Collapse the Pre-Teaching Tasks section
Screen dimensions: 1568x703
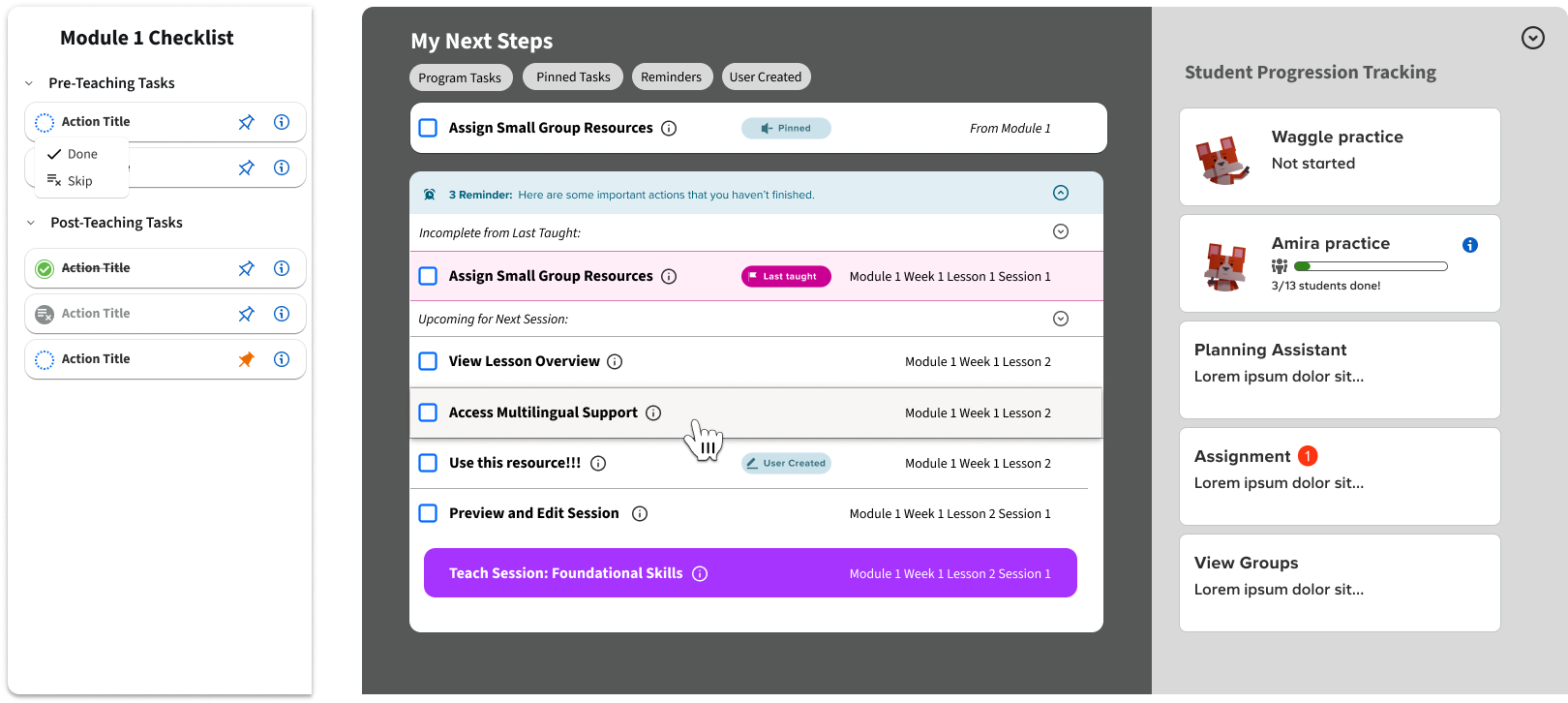(29, 83)
